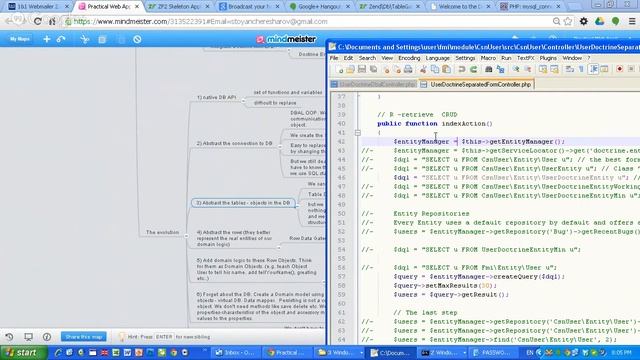Switch to '1&1 Webmailer' browser tab
The width and height of the screenshot is (640, 360).
(39, 7)
